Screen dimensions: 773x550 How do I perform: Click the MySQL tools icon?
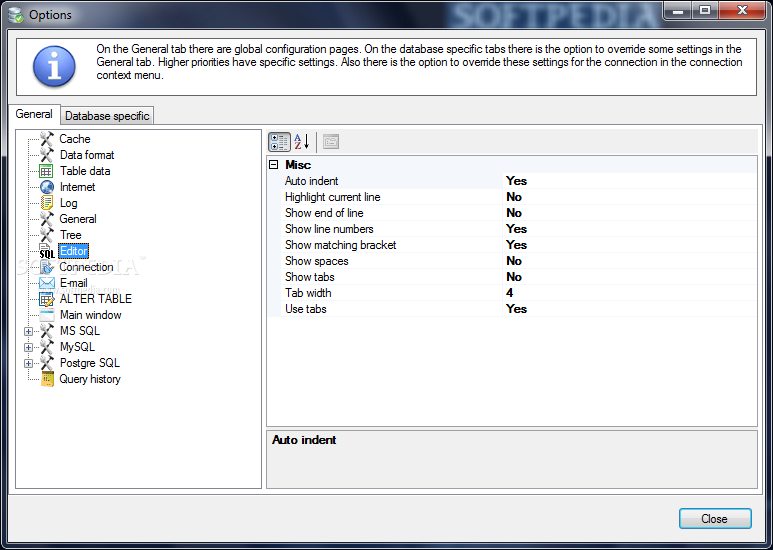pos(47,347)
